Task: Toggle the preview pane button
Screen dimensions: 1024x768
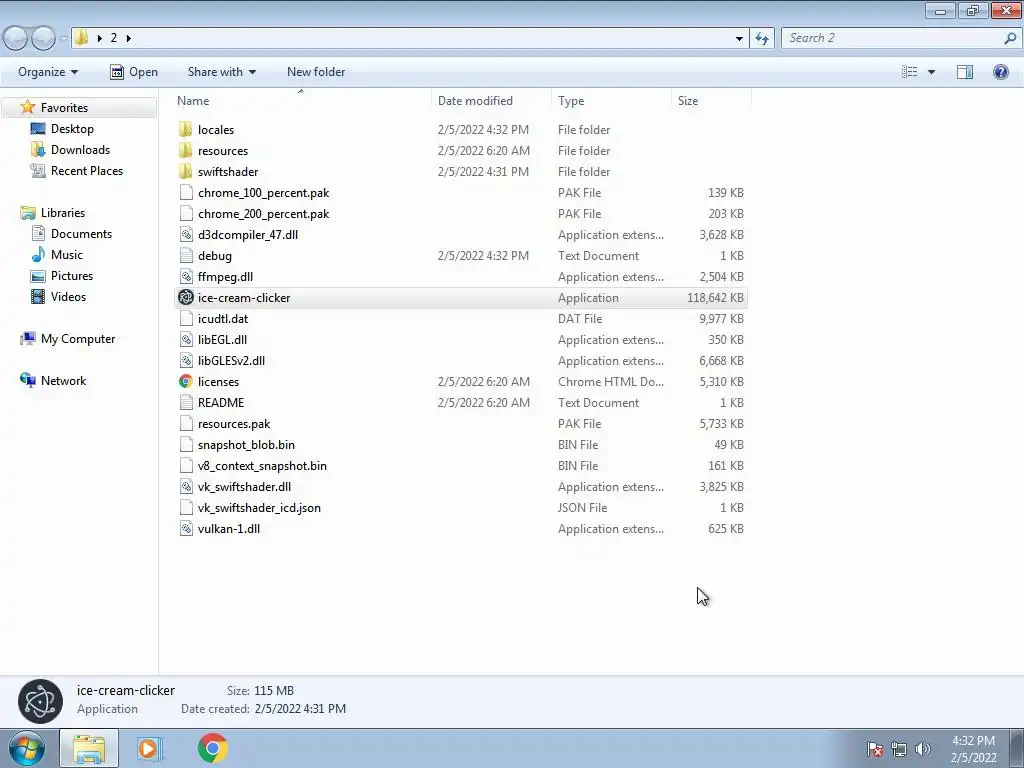Action: 965,72
